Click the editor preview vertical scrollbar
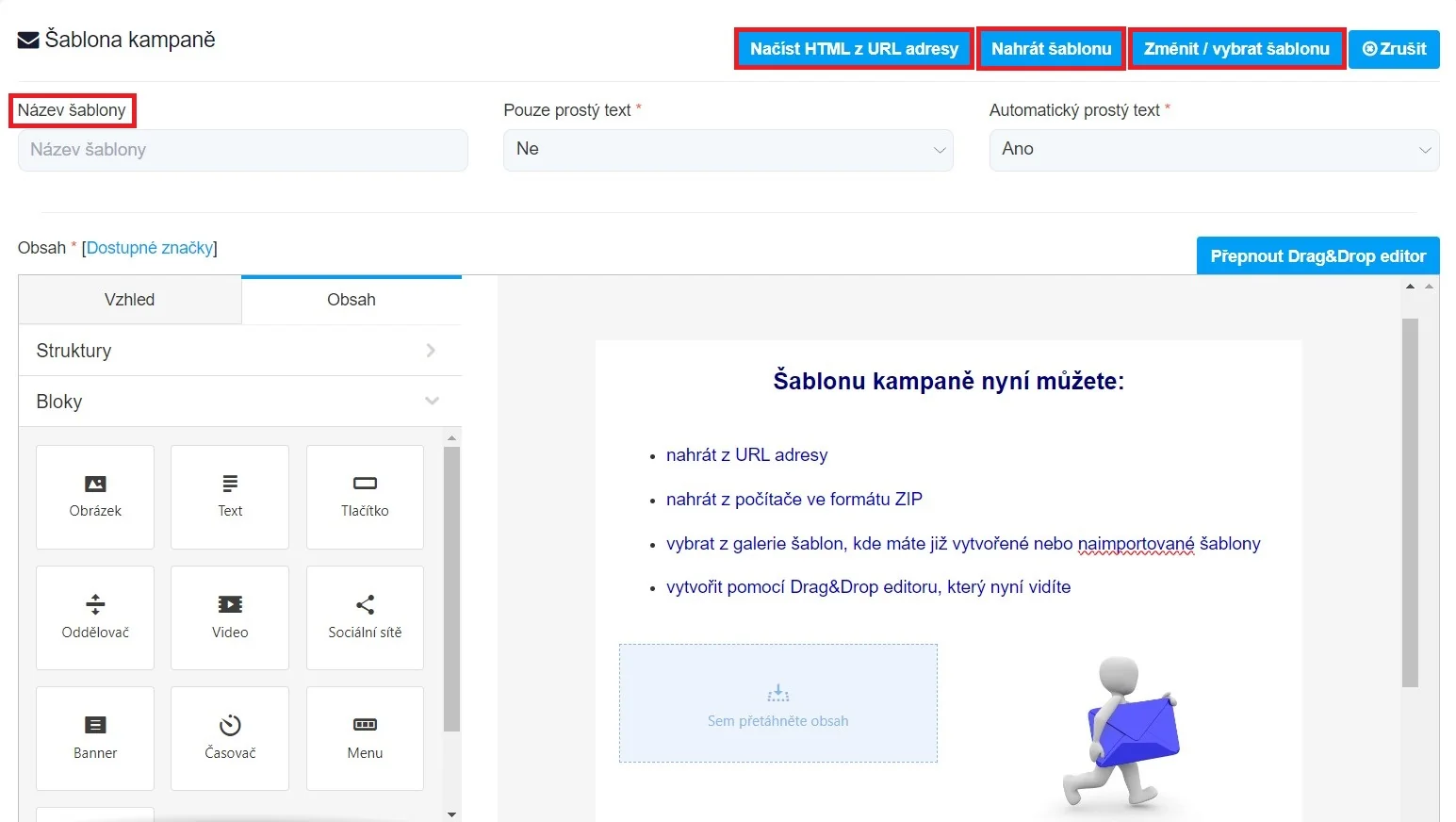 (1410, 501)
